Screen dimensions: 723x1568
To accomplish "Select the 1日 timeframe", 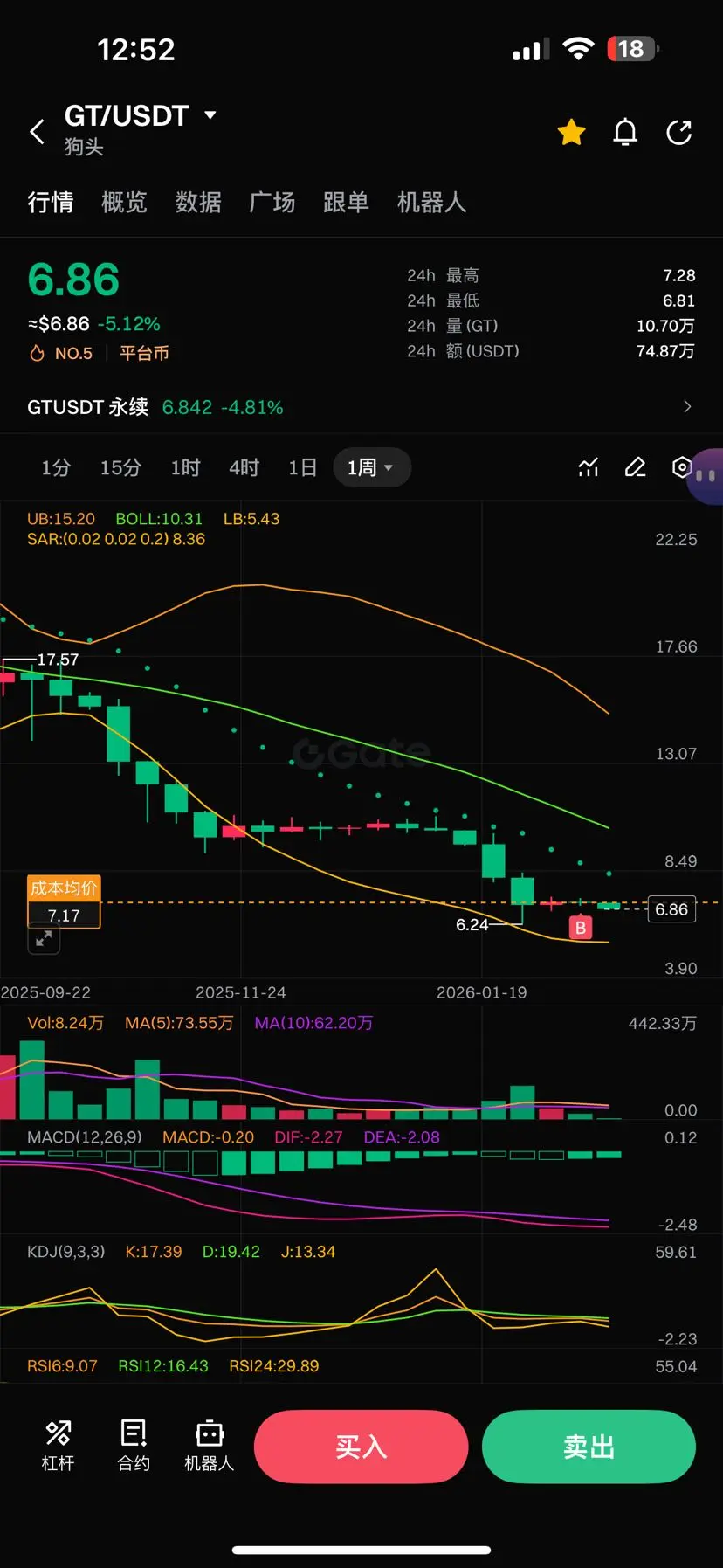I will (x=303, y=467).
